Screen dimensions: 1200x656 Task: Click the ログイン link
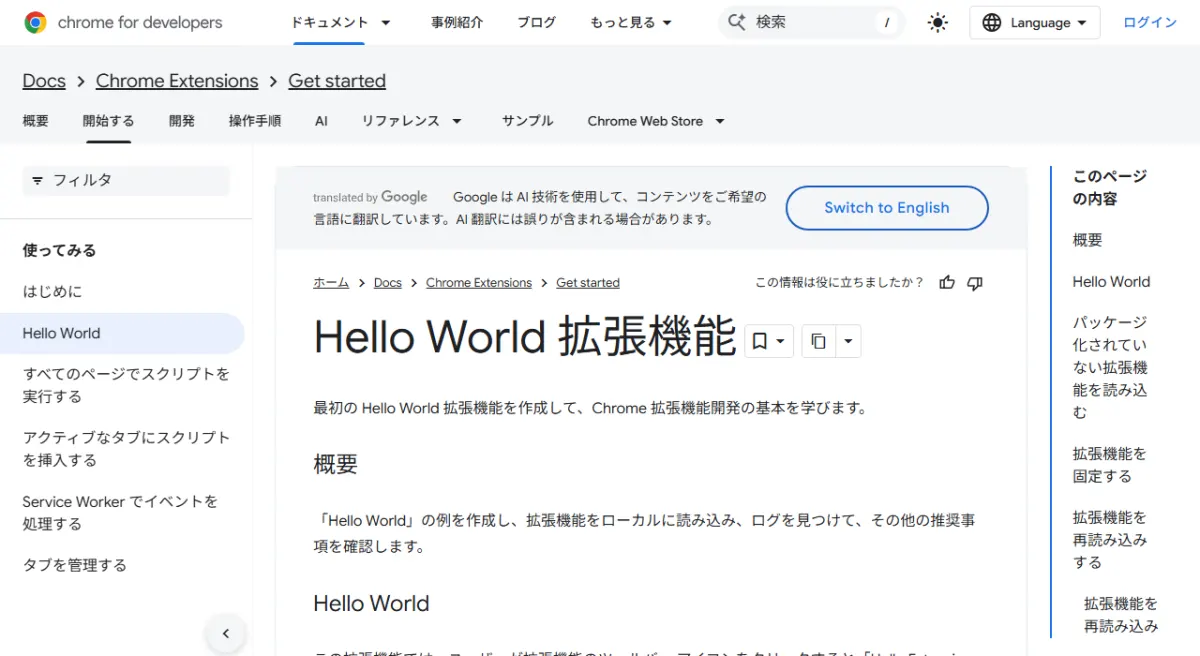point(1150,22)
